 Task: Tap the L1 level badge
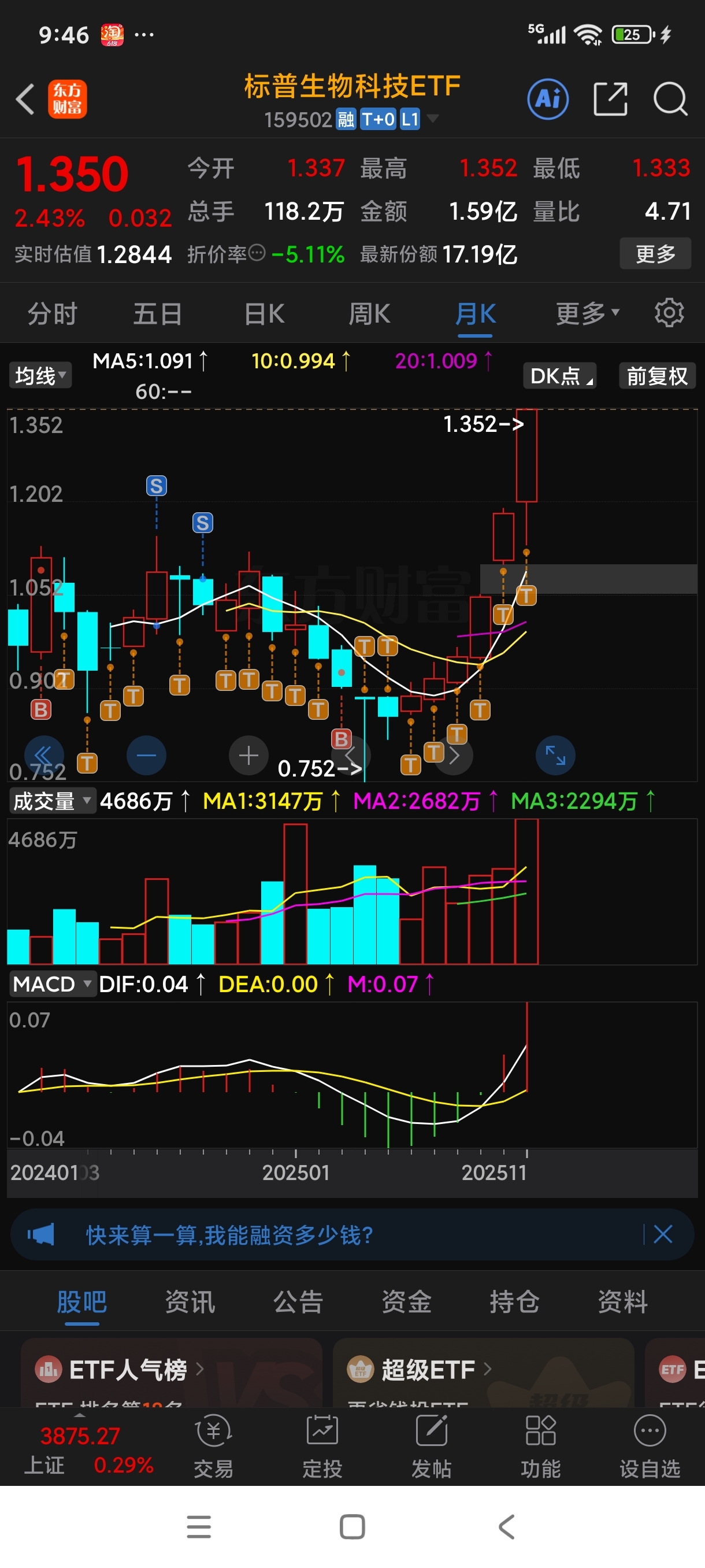point(410,119)
